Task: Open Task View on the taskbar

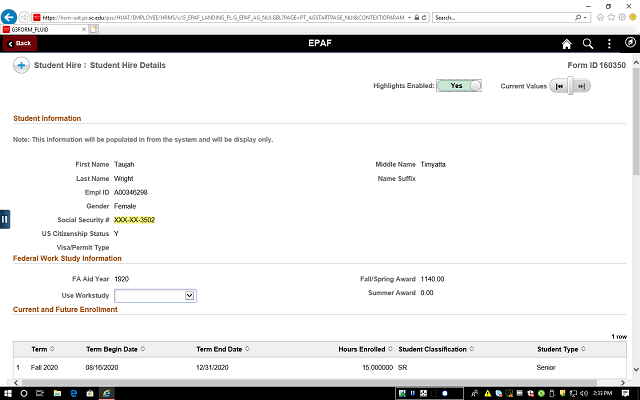Action: pyautogui.click(x=40, y=393)
